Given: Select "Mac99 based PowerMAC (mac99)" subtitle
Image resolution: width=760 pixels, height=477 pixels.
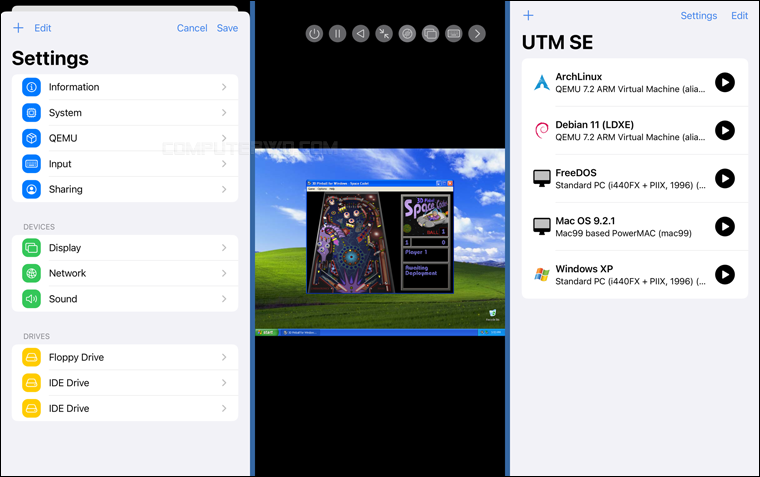Looking at the screenshot, I should 623,233.
